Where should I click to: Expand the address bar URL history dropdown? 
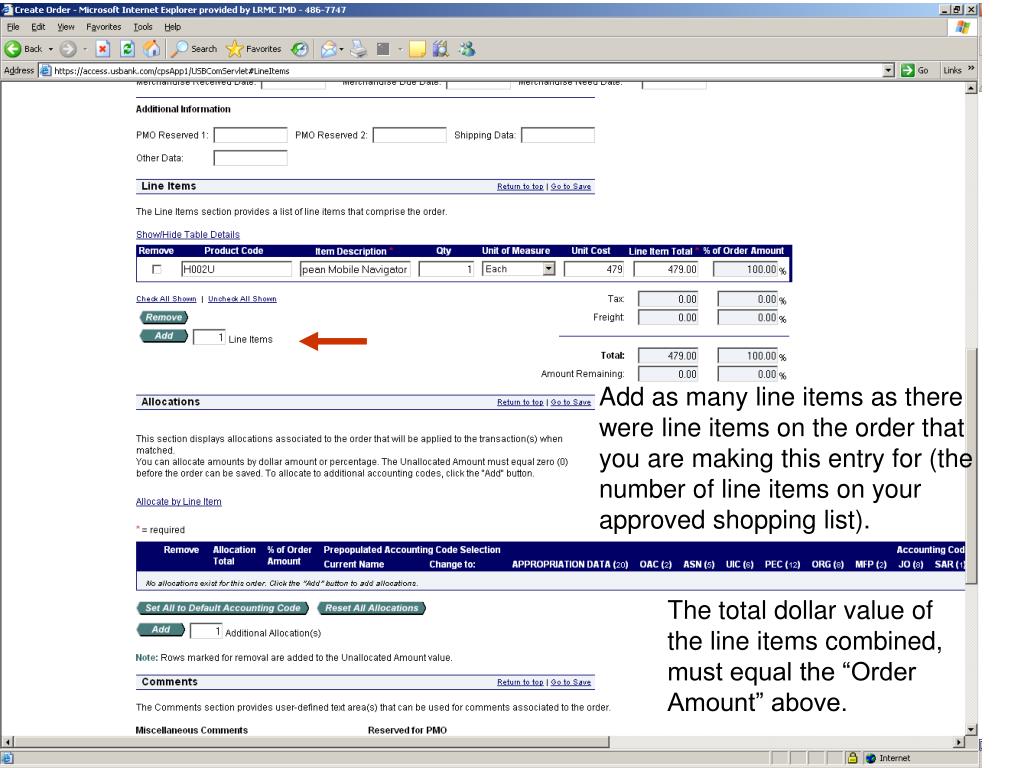click(x=888, y=71)
